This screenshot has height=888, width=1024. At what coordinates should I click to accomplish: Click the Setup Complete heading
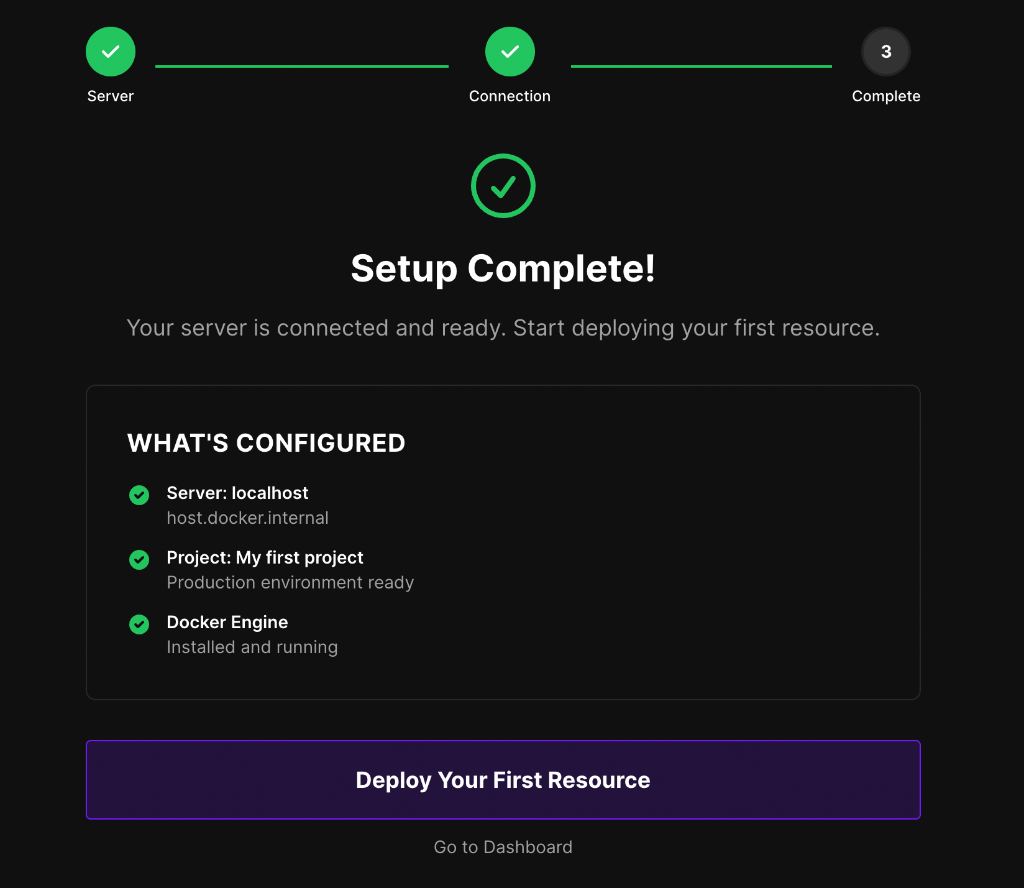[503, 269]
